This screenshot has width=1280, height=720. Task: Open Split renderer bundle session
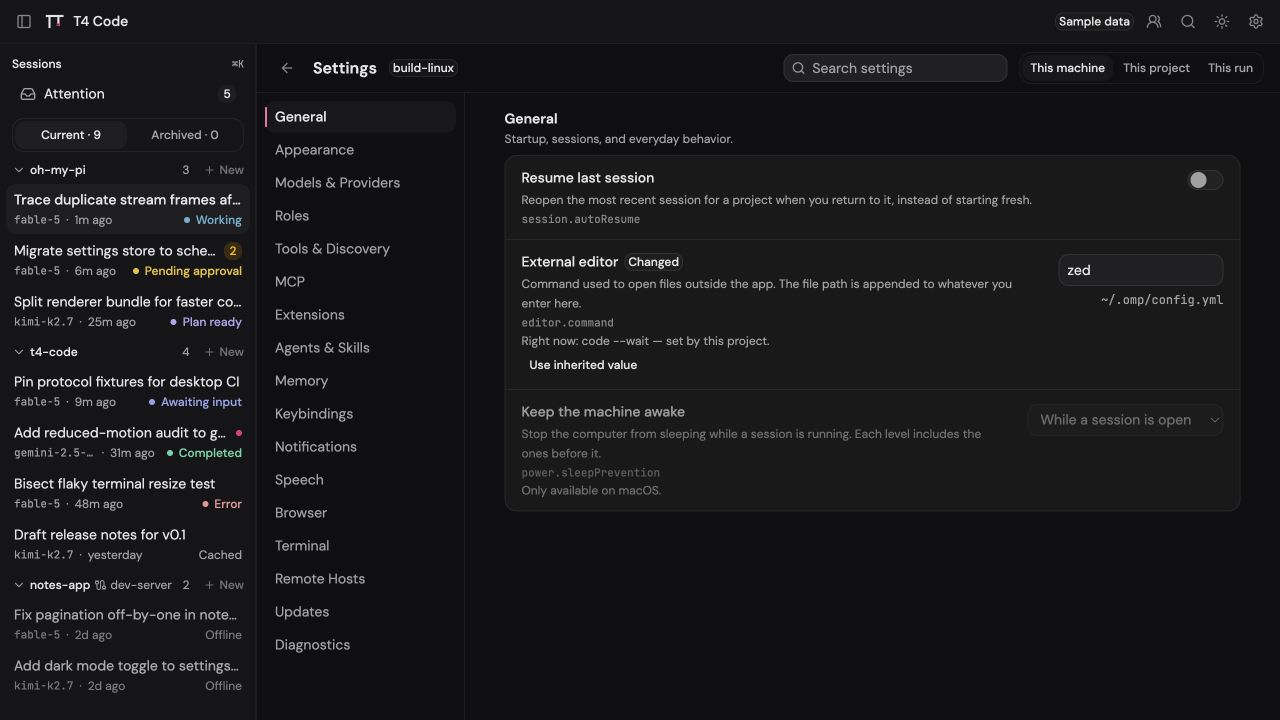click(128, 311)
